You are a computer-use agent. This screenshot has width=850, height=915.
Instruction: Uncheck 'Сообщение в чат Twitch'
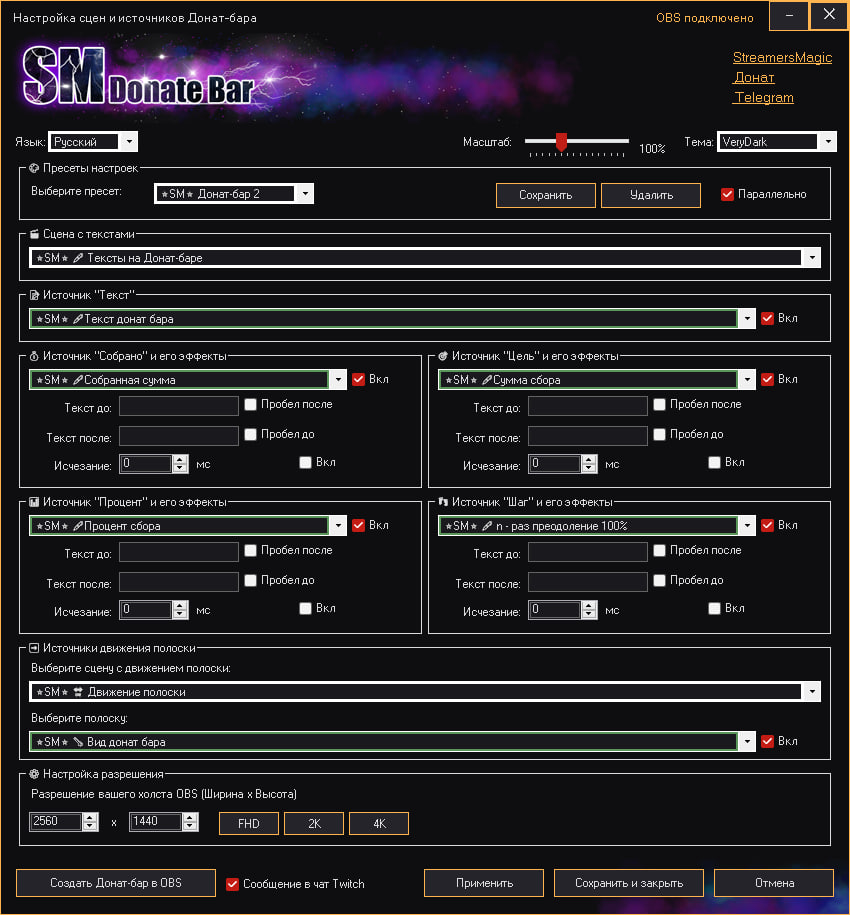233,882
